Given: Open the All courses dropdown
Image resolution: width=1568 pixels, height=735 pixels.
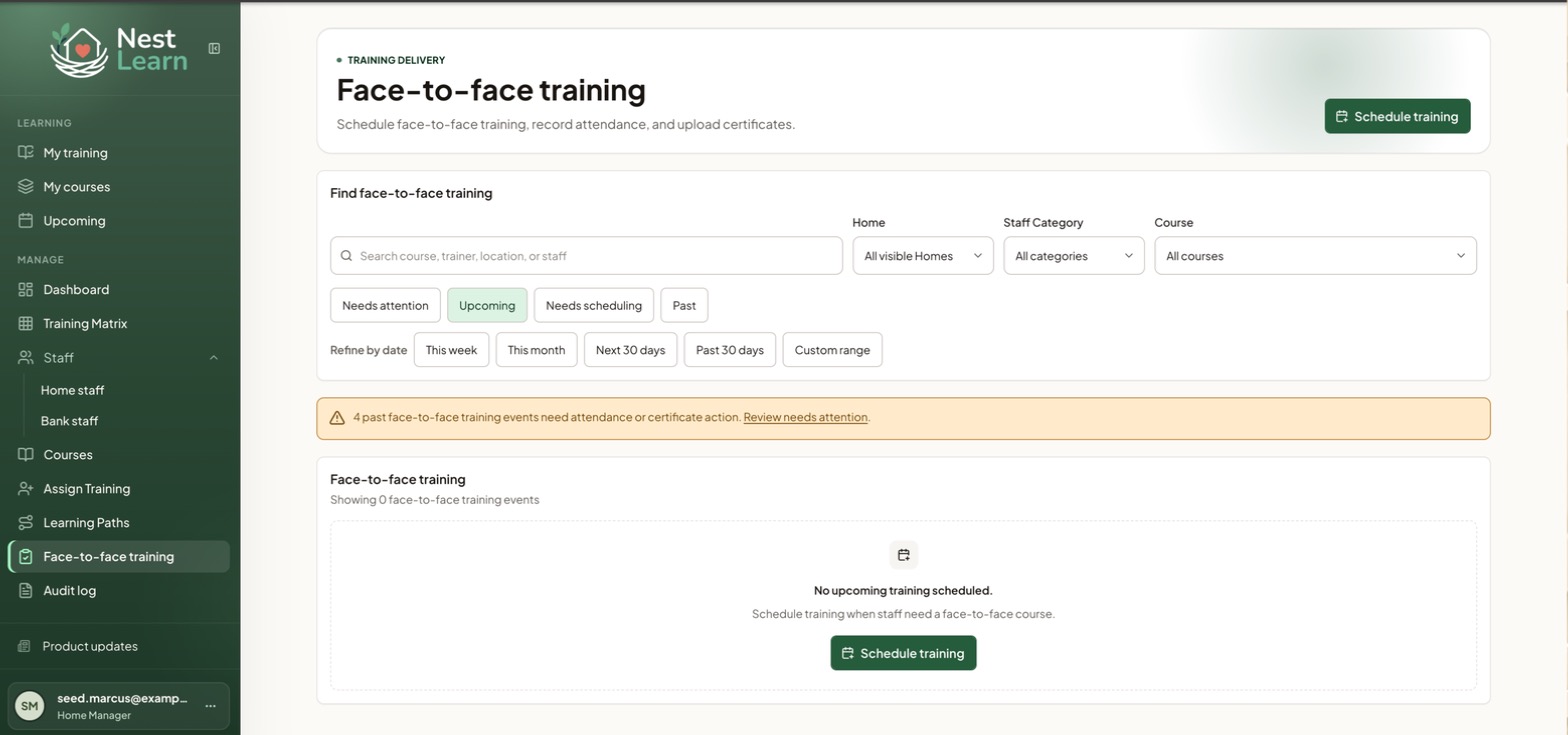Looking at the screenshot, I should (1315, 256).
